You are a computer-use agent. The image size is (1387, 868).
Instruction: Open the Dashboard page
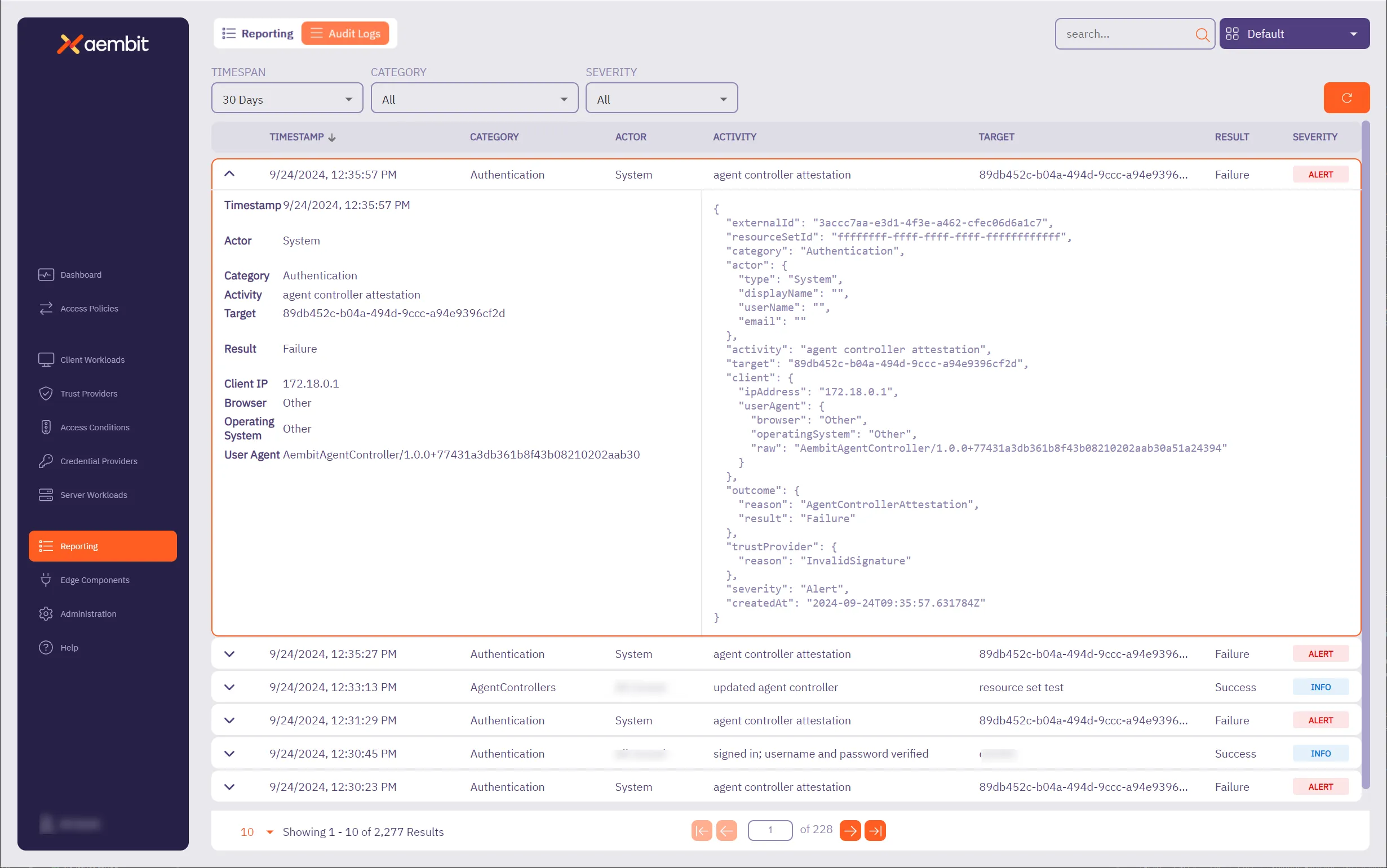(80, 274)
